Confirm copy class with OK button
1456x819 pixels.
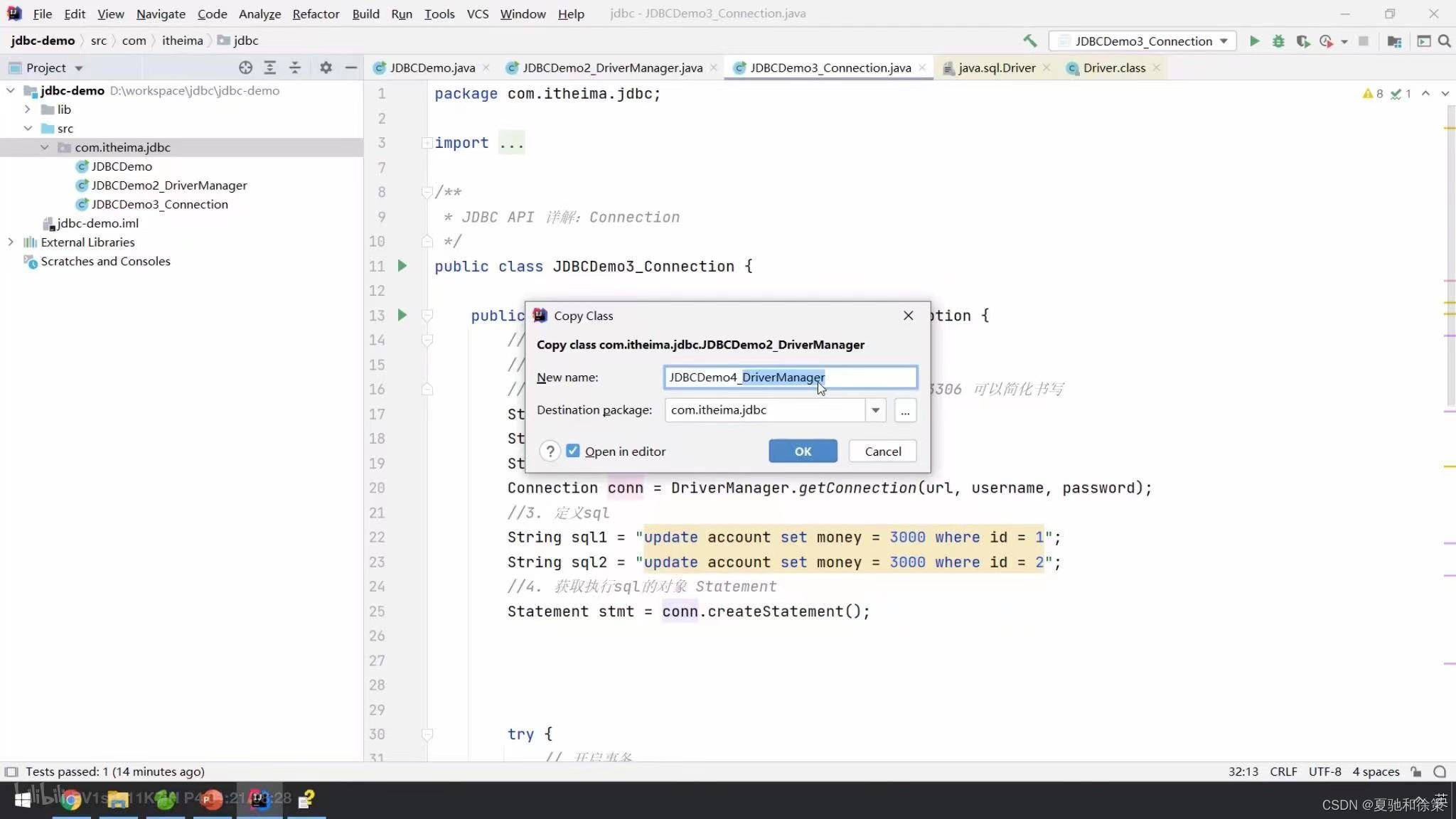pos(803,451)
